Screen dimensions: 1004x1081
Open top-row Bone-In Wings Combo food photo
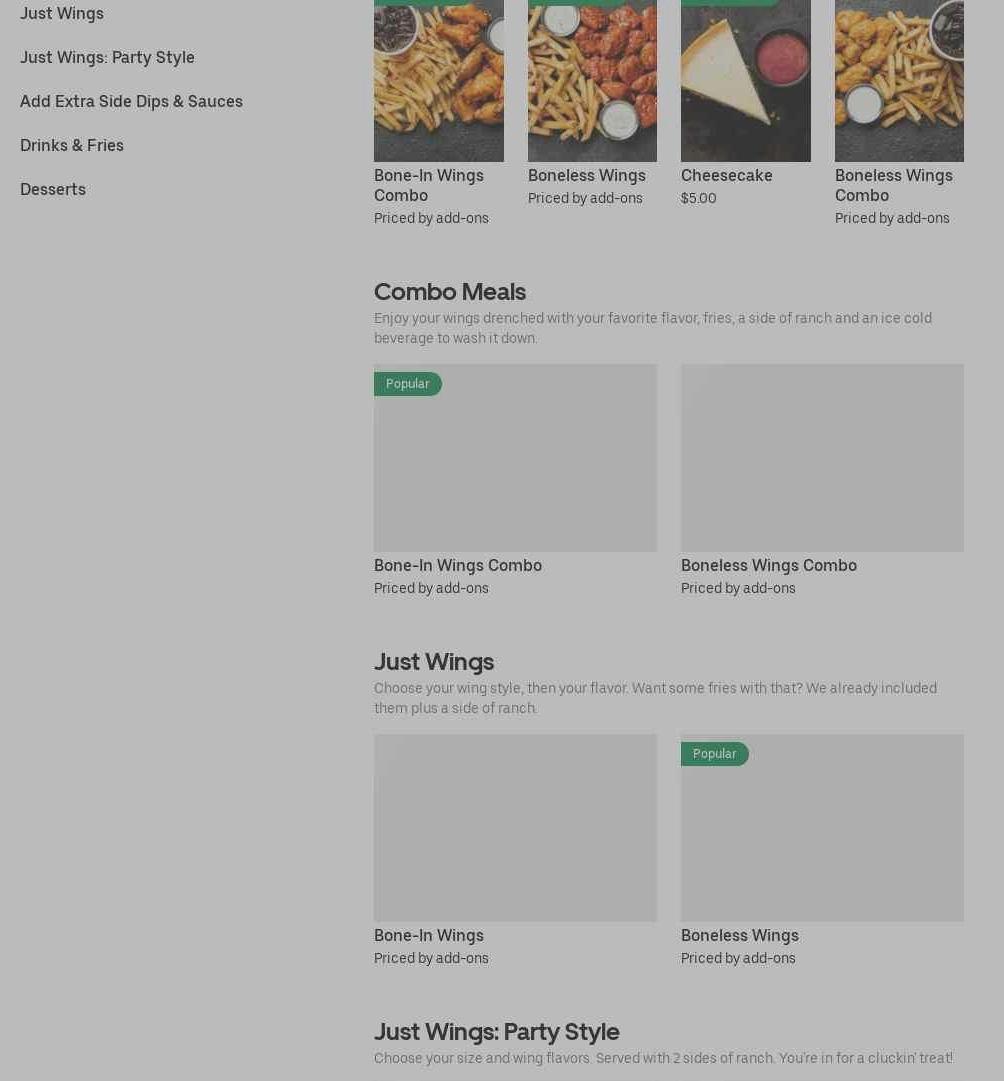point(439,81)
